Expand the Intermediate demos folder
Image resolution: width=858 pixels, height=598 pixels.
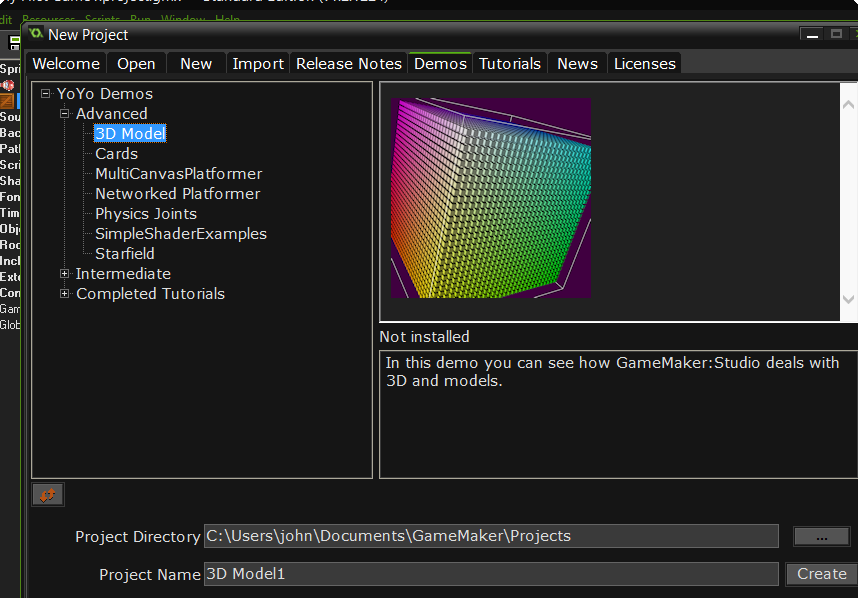pos(65,274)
